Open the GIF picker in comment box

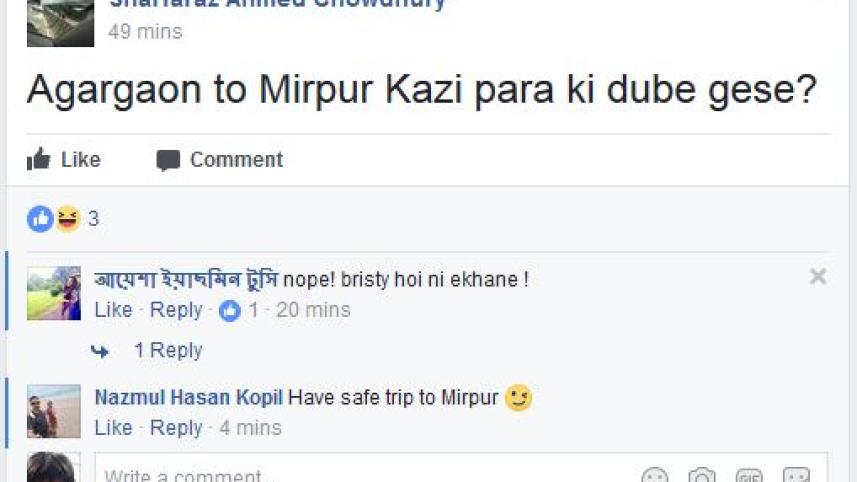[x=749, y=476]
